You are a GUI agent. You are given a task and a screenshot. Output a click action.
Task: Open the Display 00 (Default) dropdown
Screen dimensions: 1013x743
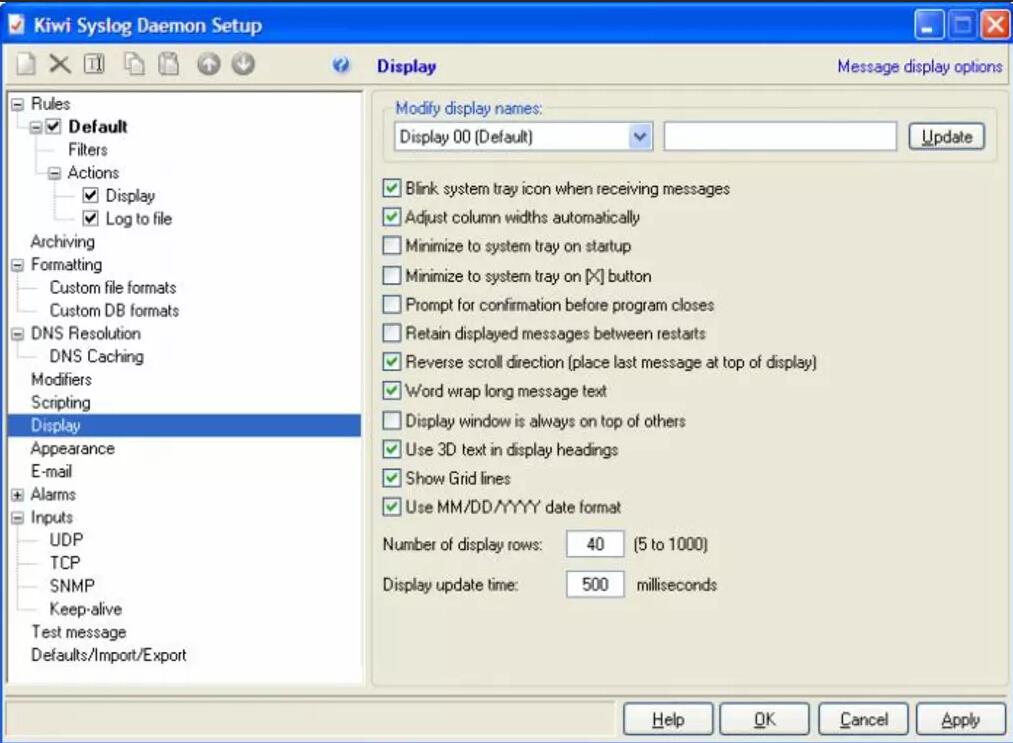640,136
